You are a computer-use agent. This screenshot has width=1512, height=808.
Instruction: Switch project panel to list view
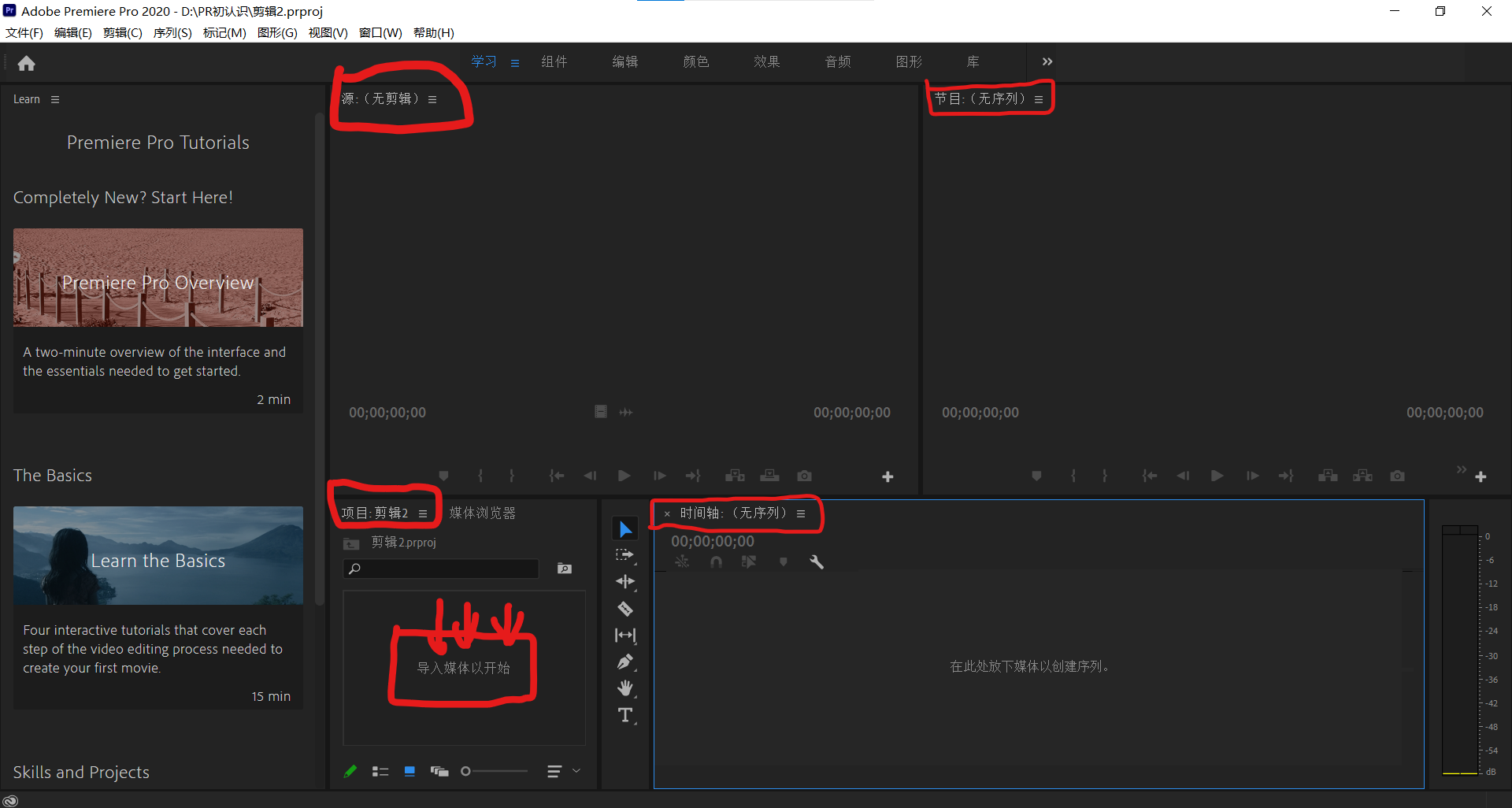point(380,772)
